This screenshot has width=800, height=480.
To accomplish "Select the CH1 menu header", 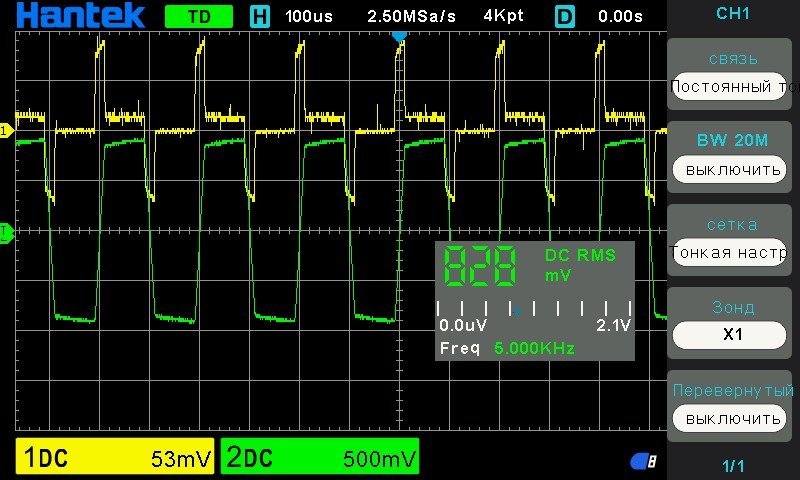I will point(733,15).
